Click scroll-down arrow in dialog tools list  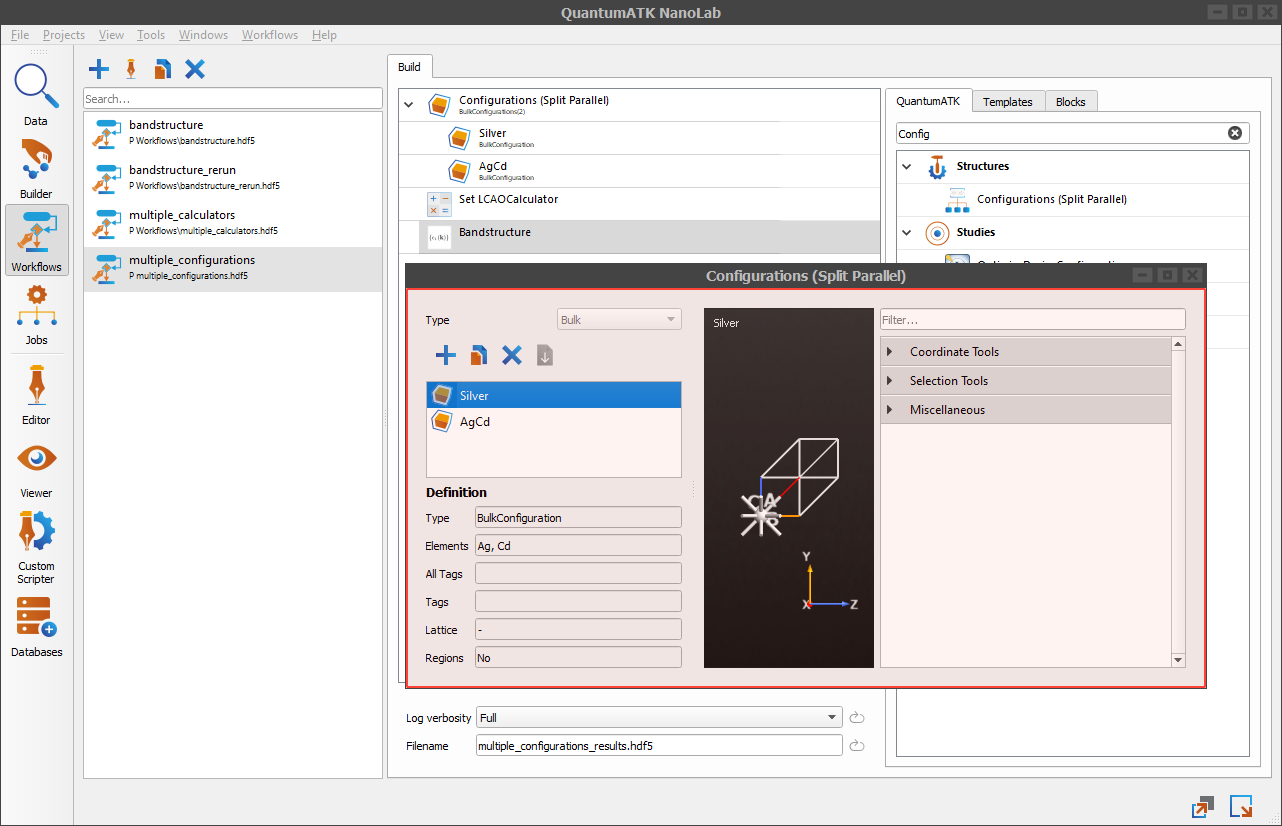1178,660
